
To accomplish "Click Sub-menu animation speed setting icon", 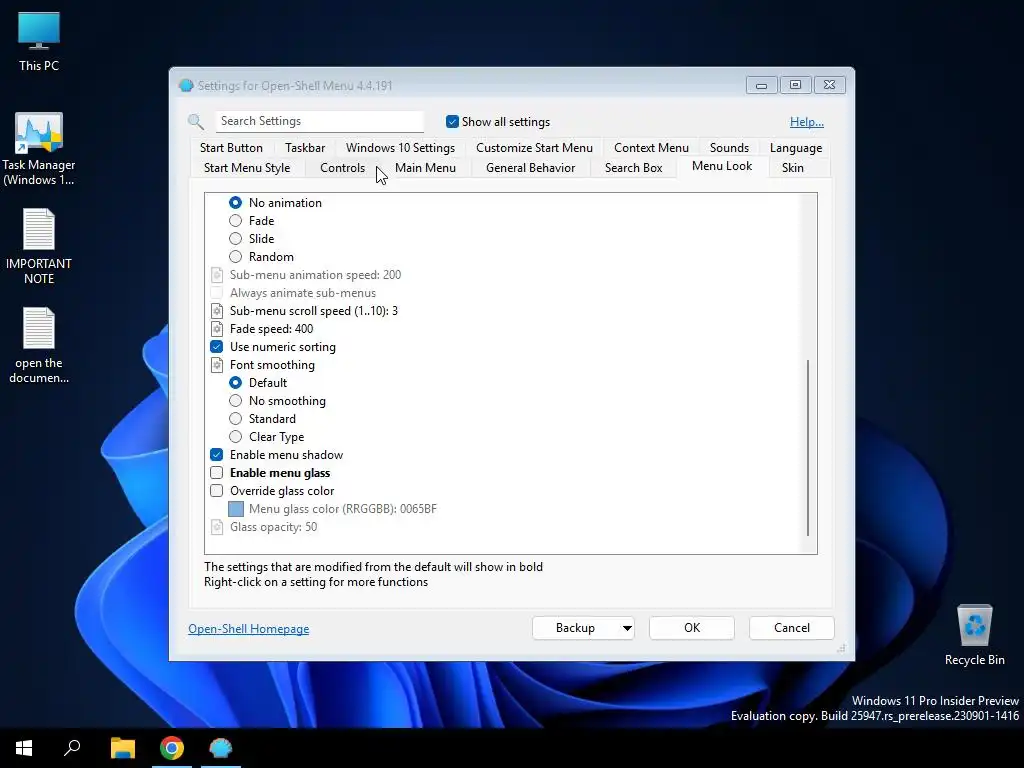I will click(x=217, y=275).
